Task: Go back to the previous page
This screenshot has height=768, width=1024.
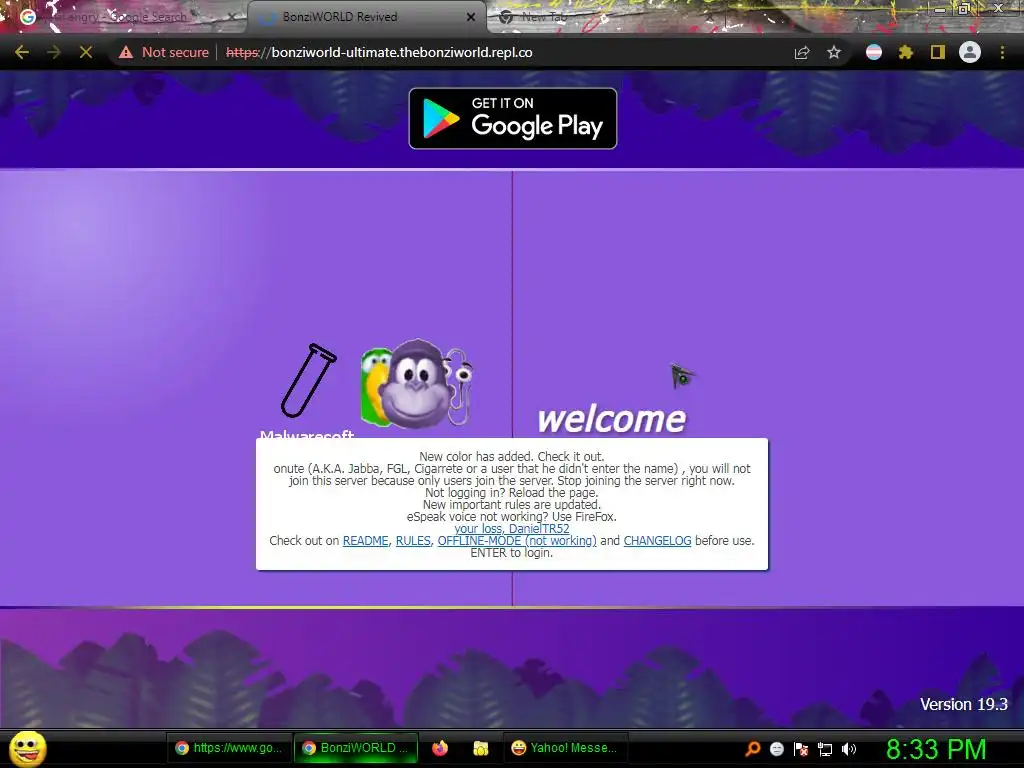Action: pyautogui.click(x=22, y=52)
